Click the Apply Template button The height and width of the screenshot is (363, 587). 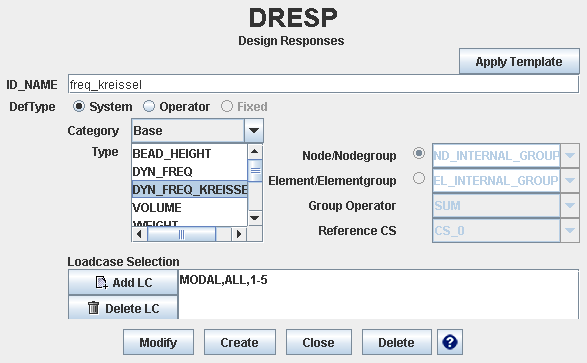pos(519,61)
